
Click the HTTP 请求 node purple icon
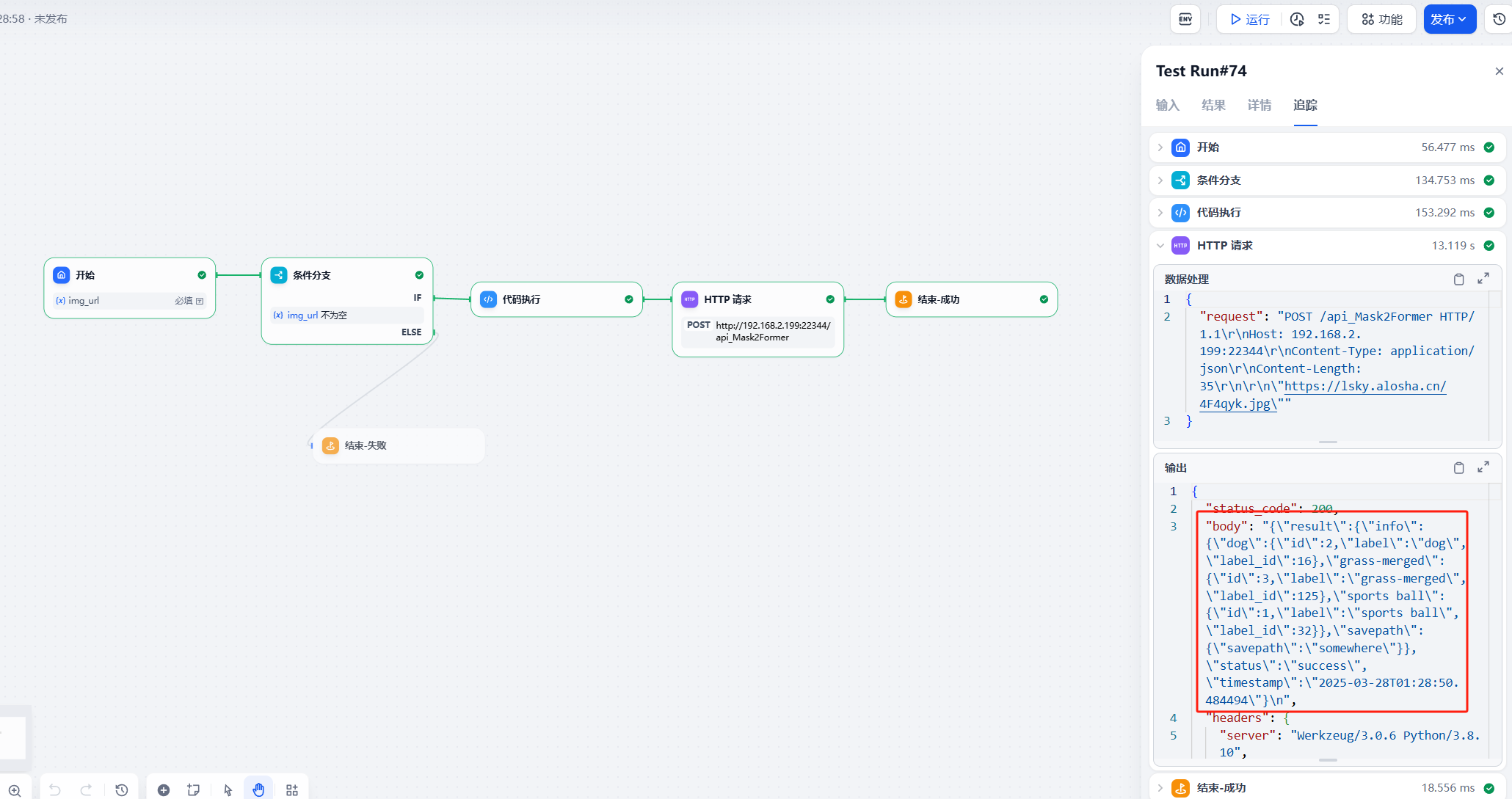[690, 299]
